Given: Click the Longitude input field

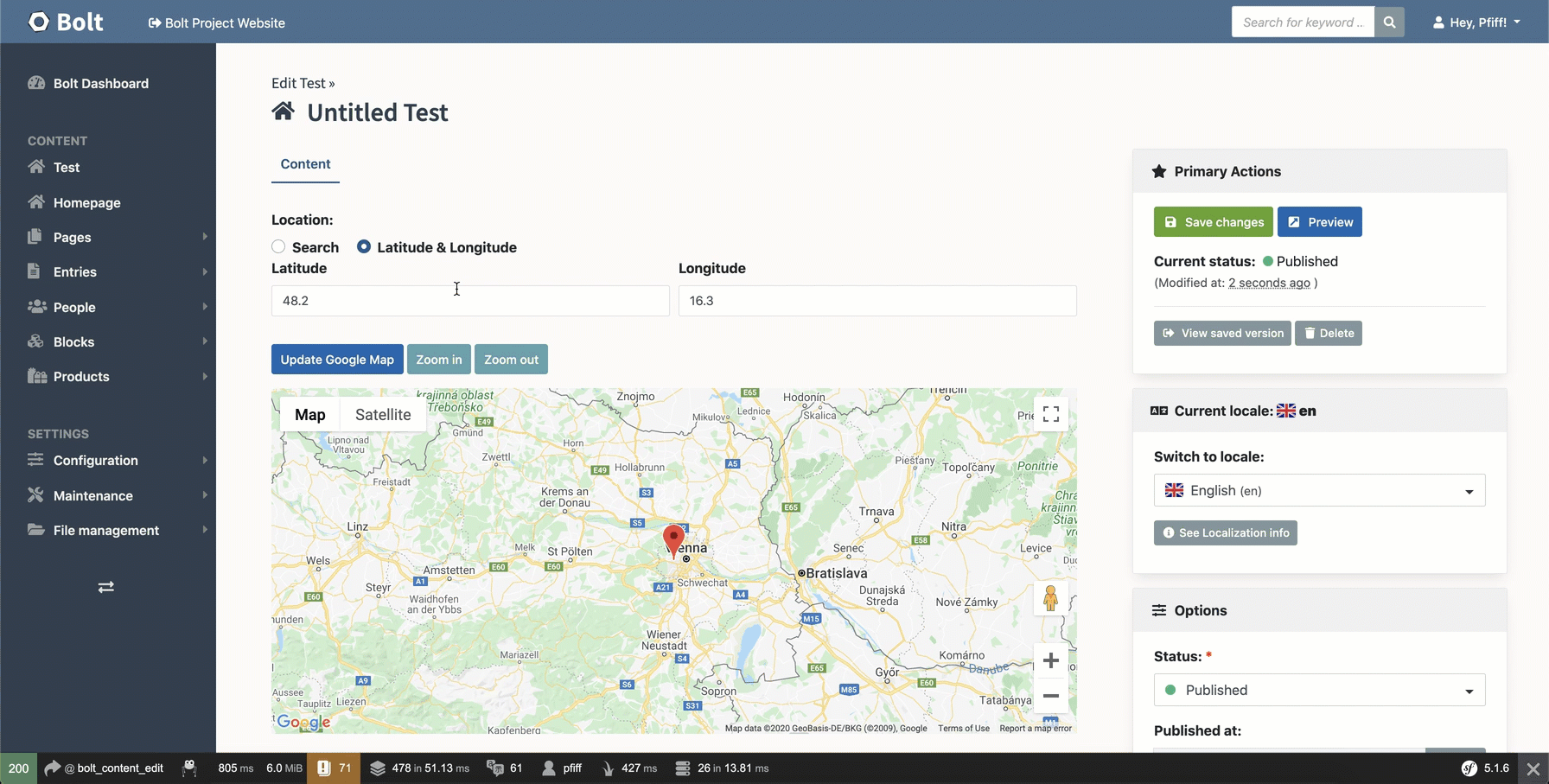Looking at the screenshot, I should [x=877, y=301].
